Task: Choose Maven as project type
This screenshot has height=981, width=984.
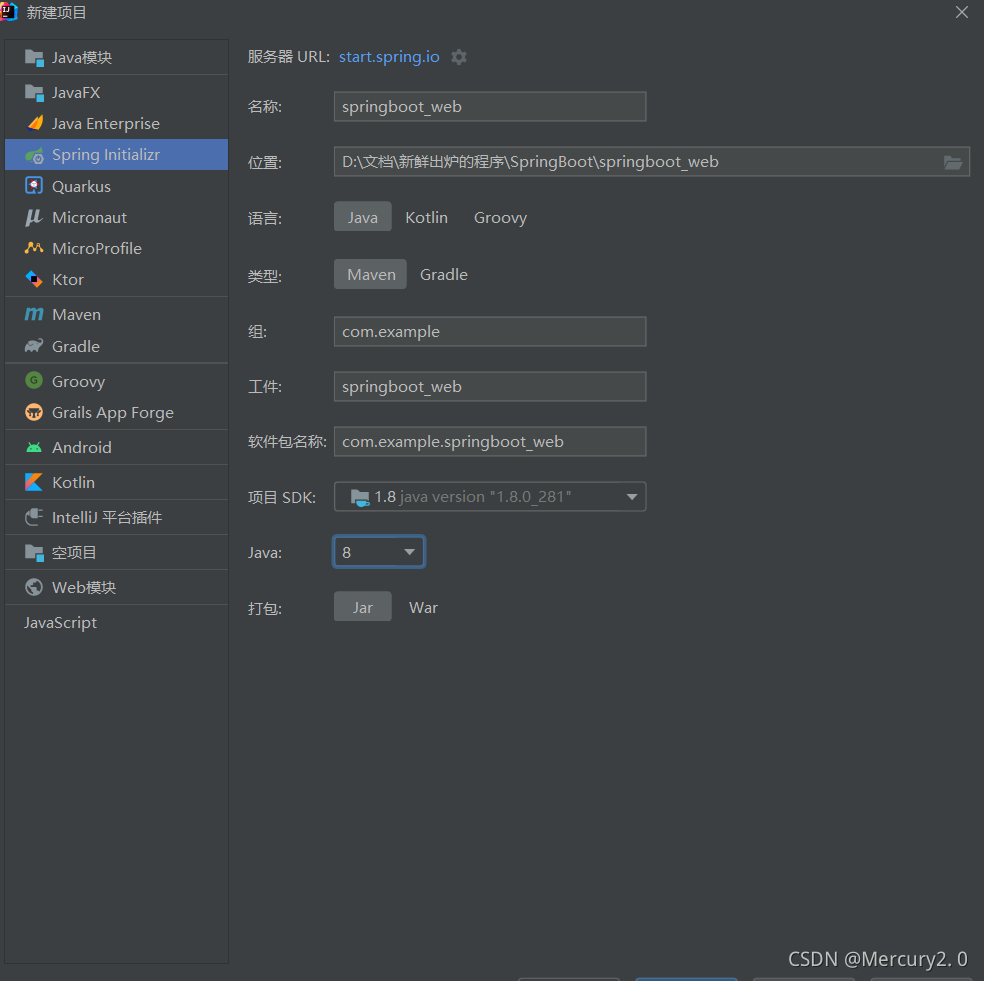Action: (370, 274)
